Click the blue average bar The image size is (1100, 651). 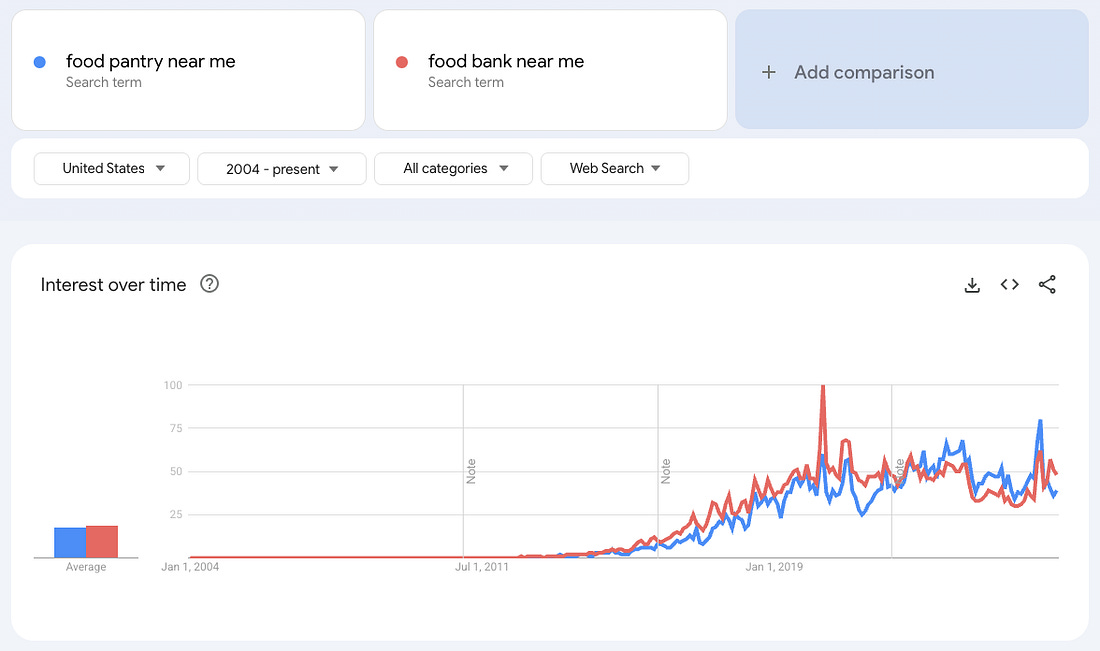click(70, 542)
